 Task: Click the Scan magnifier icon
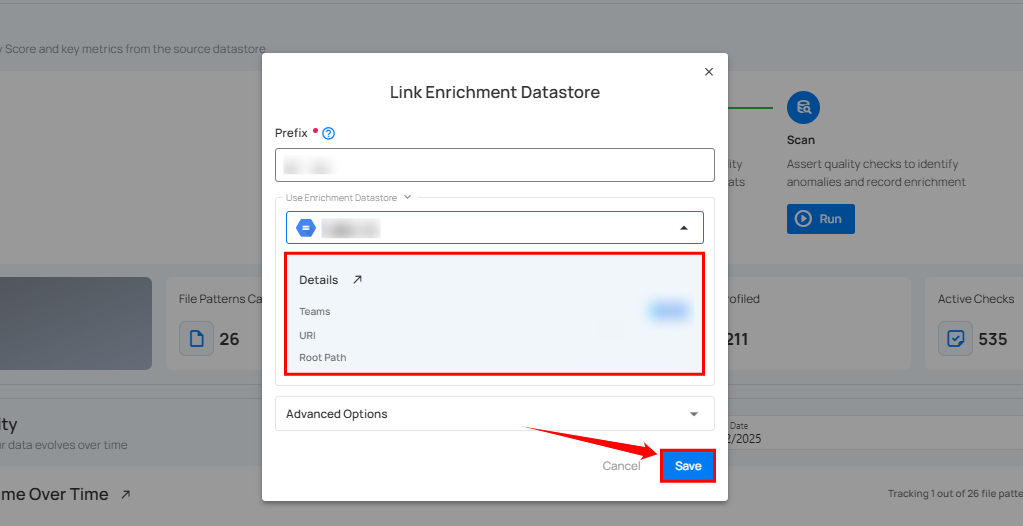[803, 108]
